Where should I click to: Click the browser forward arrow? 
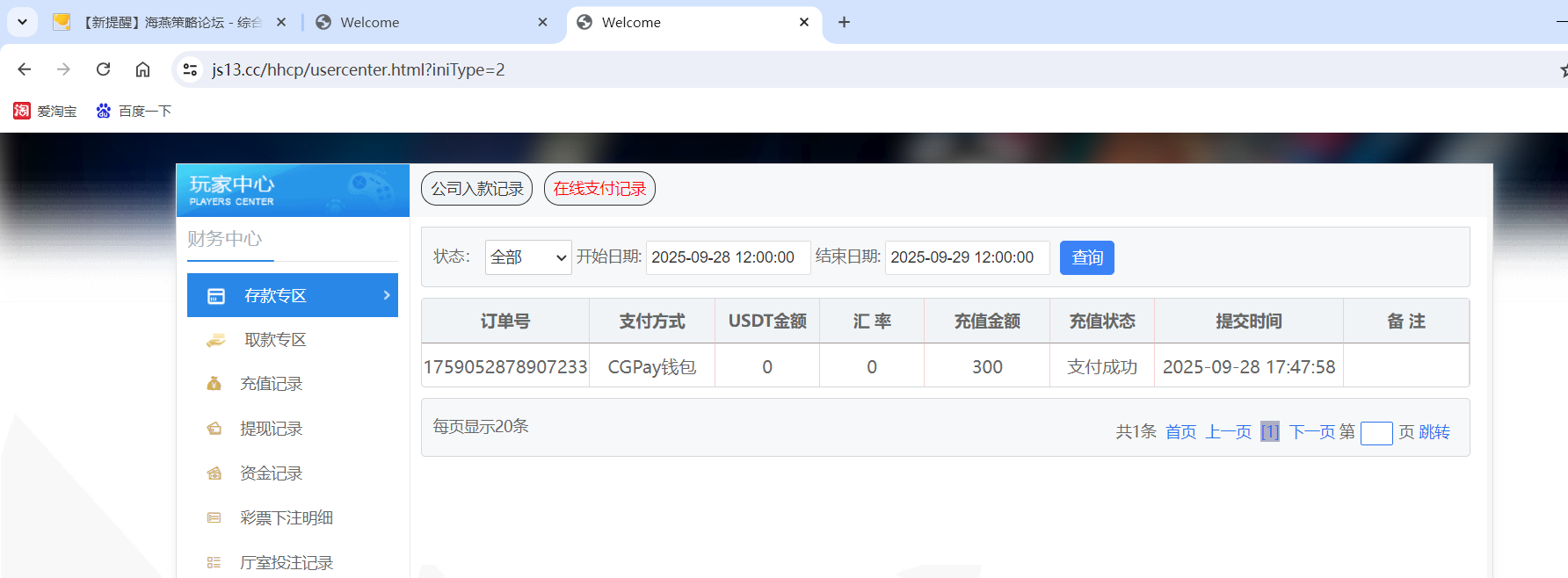(x=63, y=69)
